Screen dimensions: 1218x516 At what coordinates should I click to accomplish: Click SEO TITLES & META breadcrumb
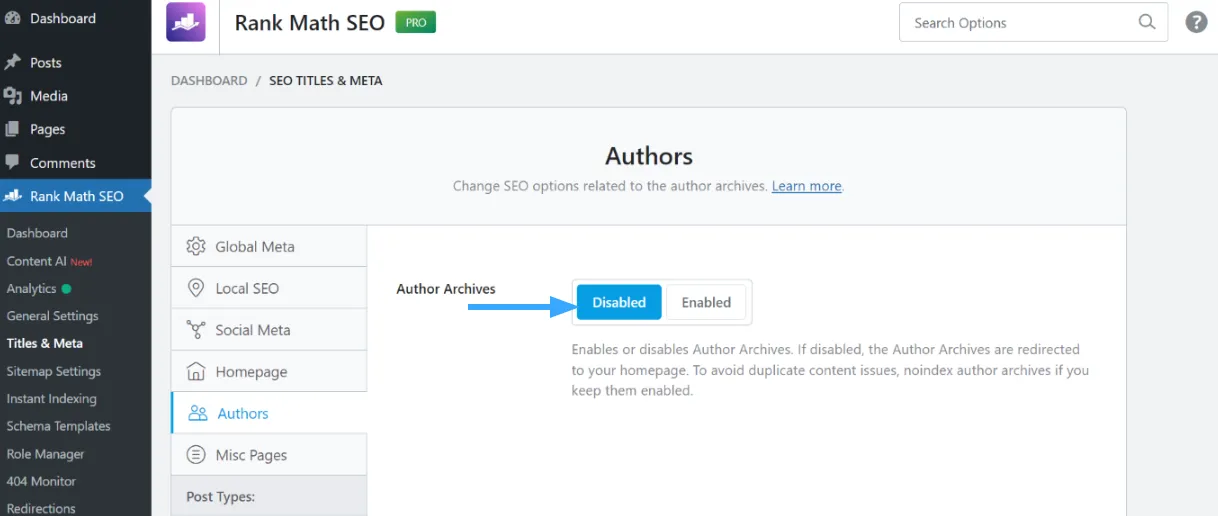pos(326,80)
